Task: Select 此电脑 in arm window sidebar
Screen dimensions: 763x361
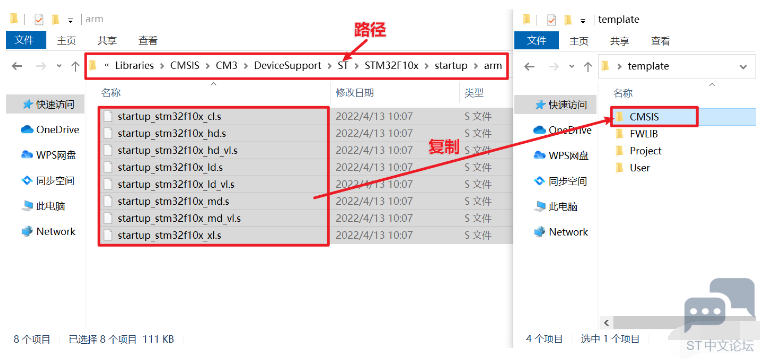Action: click(43, 206)
